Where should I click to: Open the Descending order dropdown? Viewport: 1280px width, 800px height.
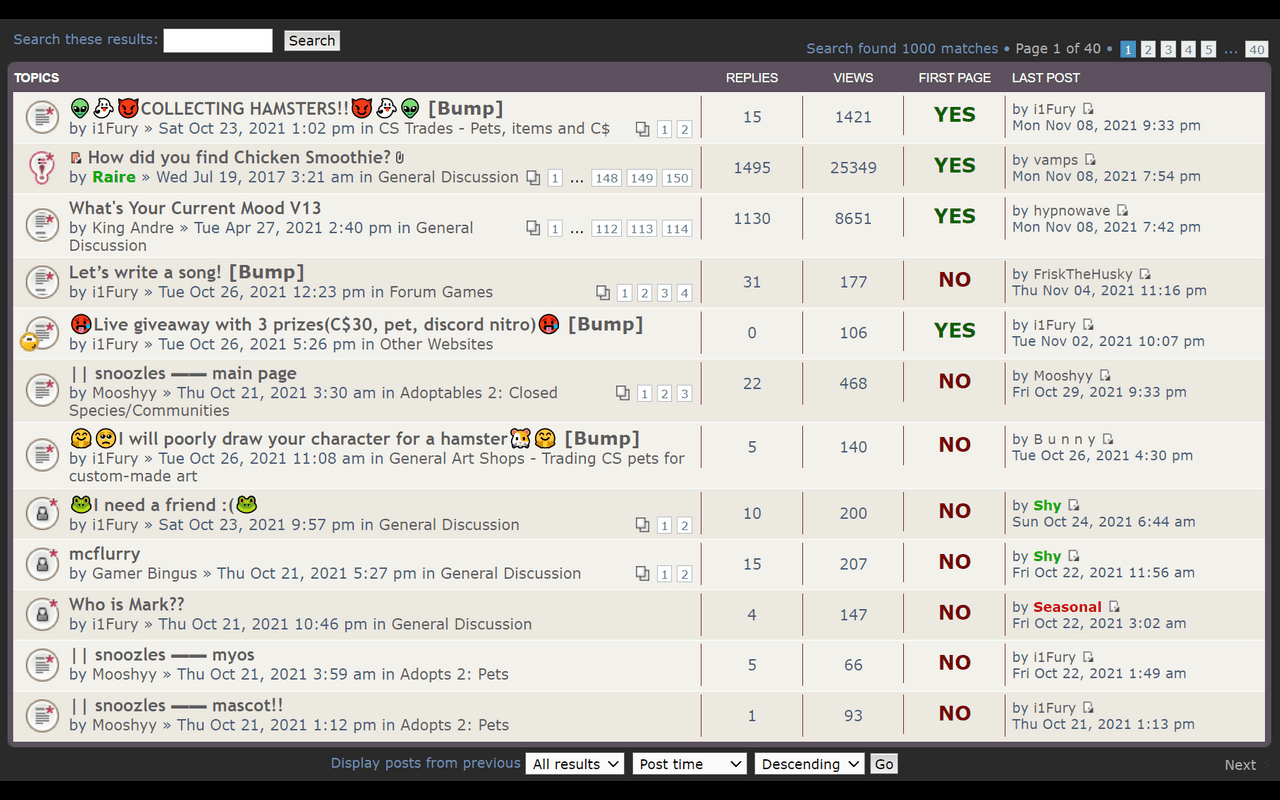tap(809, 764)
